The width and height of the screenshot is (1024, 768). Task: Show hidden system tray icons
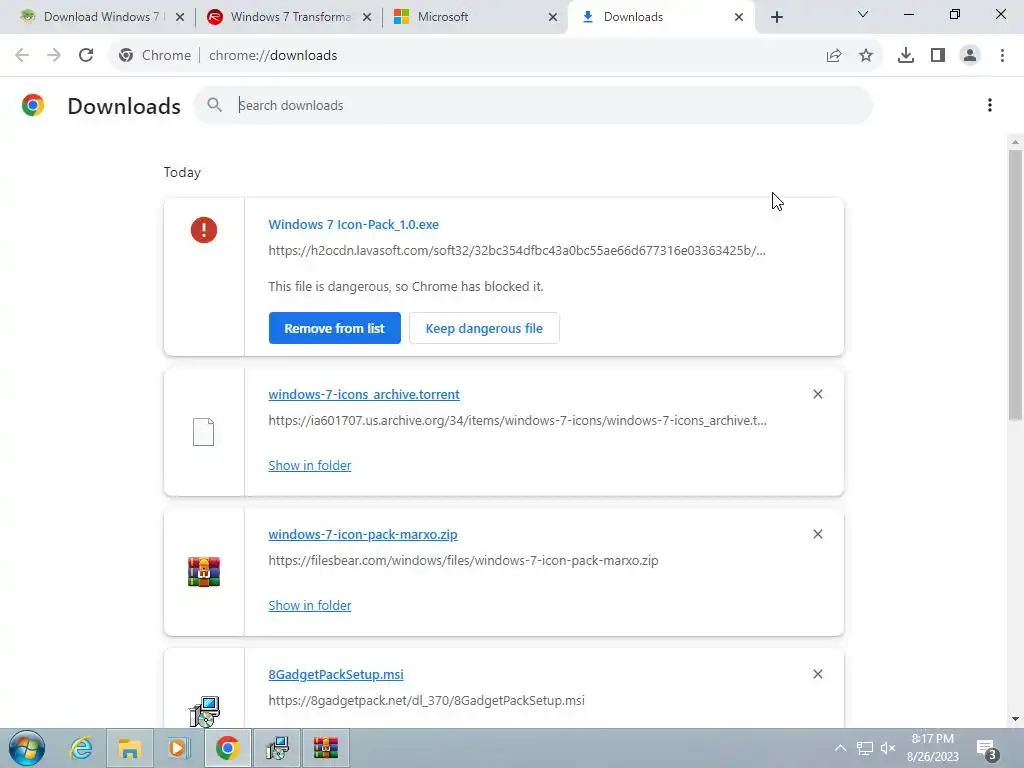pos(840,748)
